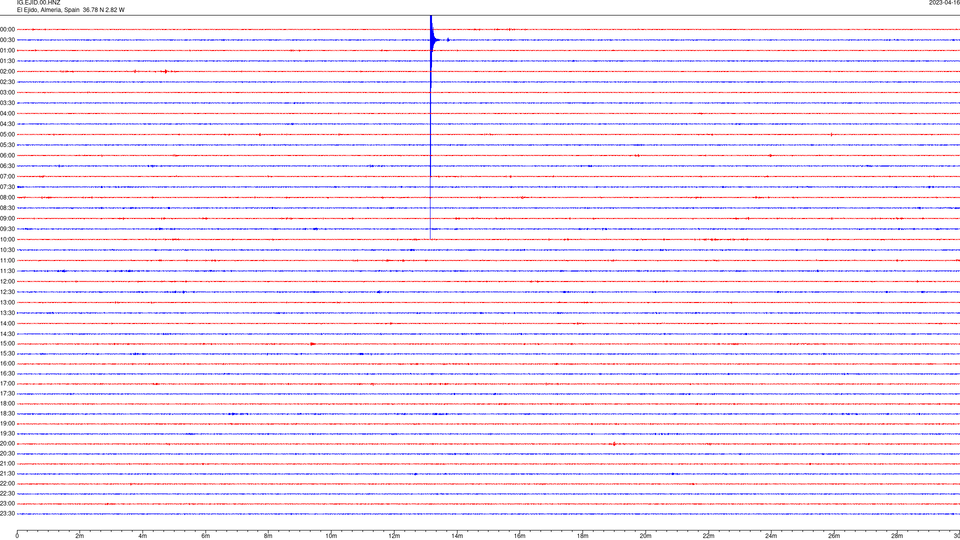Click the 21:30 time label

pos(7,474)
